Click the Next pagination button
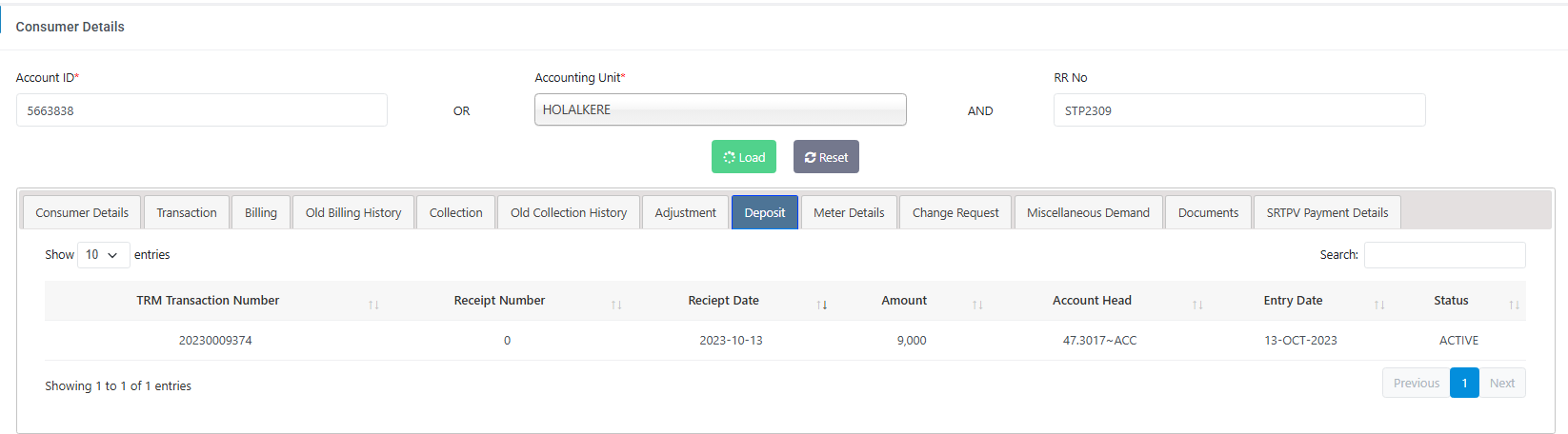This screenshot has width=1568, height=434. 1502,384
